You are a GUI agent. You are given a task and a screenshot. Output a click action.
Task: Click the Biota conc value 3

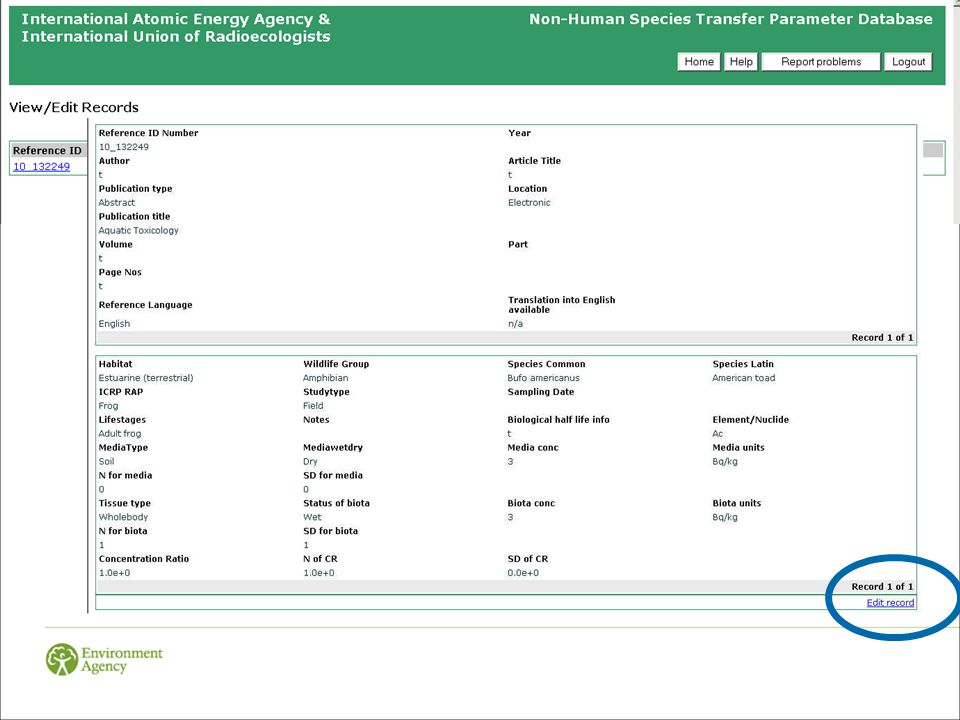click(511, 517)
